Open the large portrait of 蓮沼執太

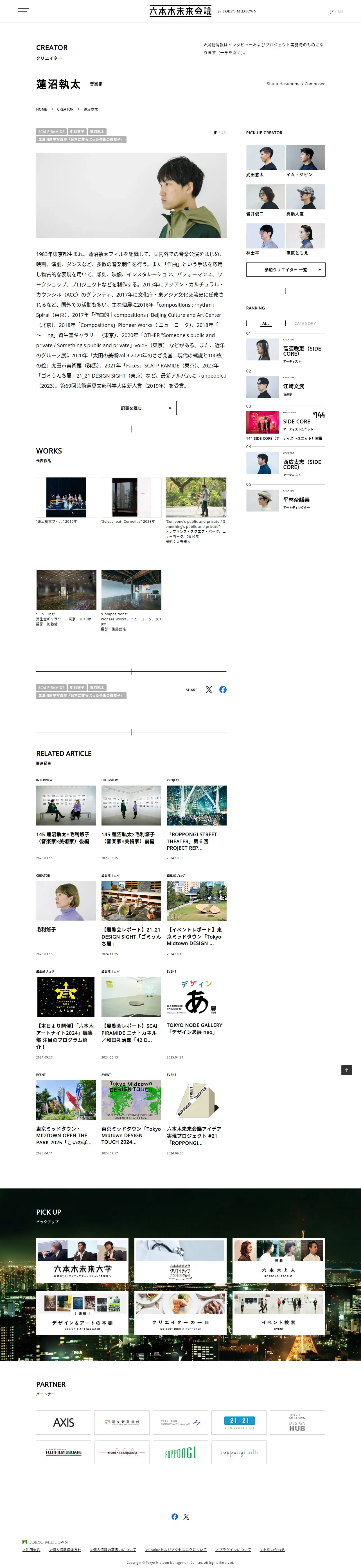[131, 195]
